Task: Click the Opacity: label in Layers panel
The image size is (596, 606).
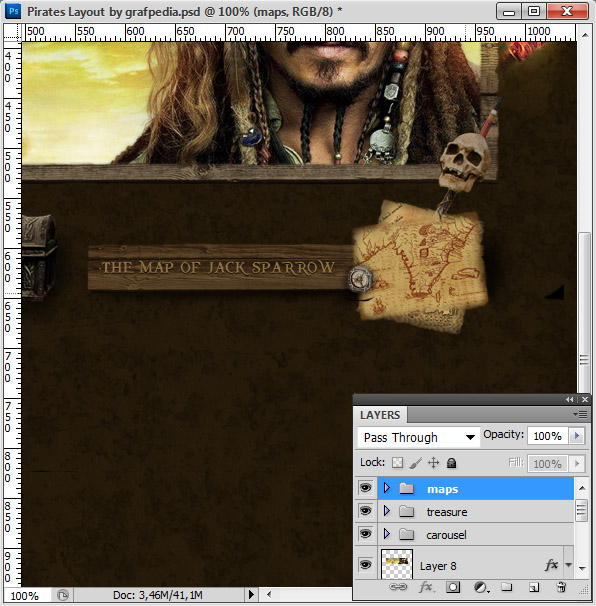Action: point(503,435)
